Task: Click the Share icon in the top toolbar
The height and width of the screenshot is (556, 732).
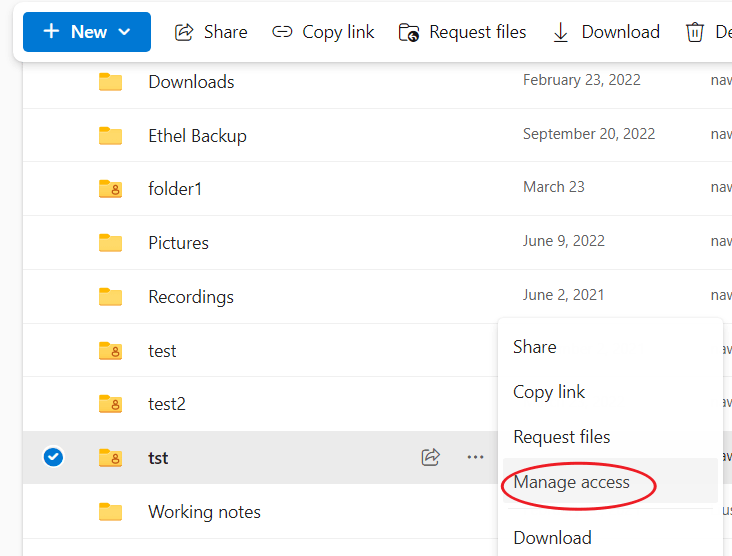Action: pyautogui.click(x=184, y=32)
